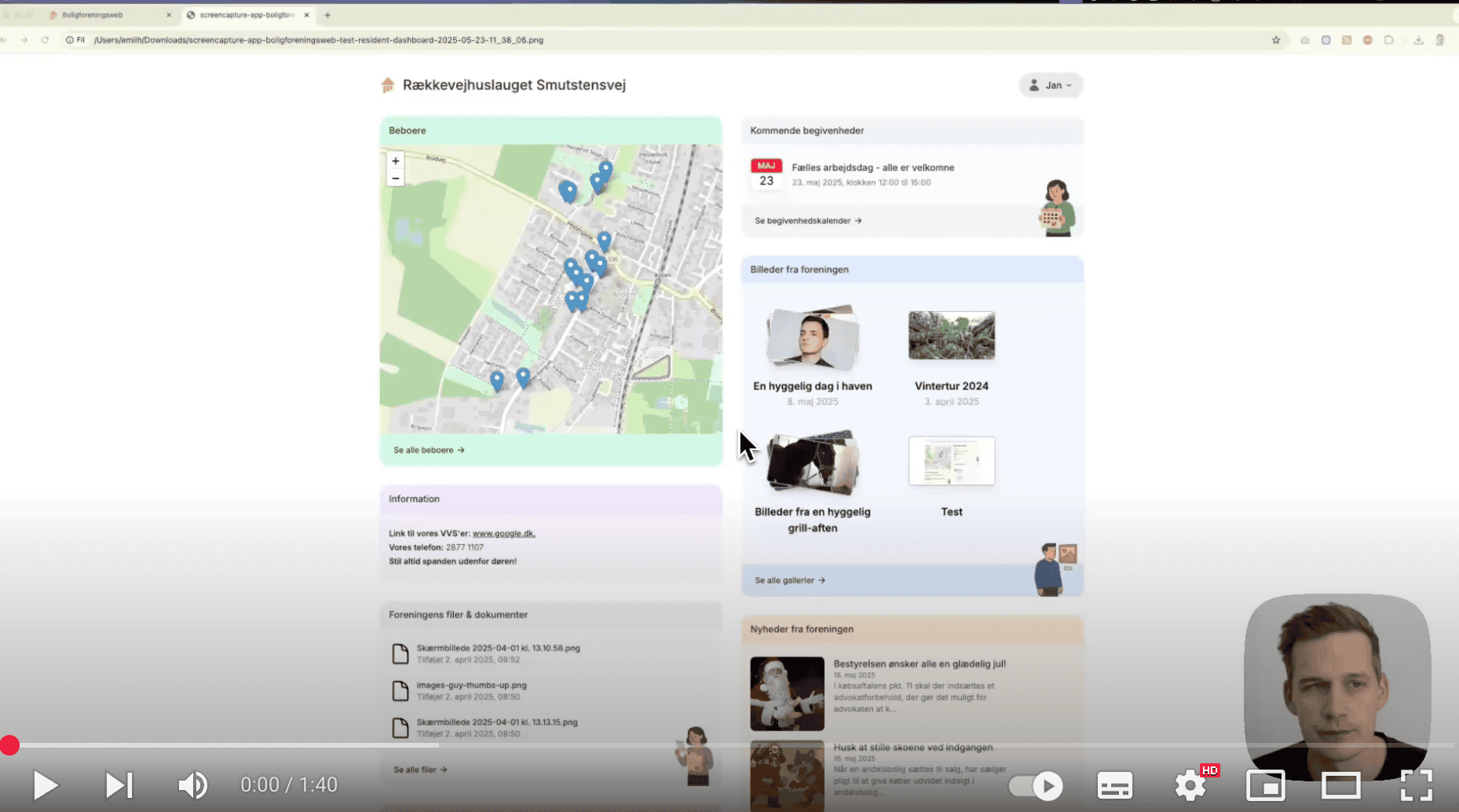
Task: Open a new browser tab
Action: point(327,15)
